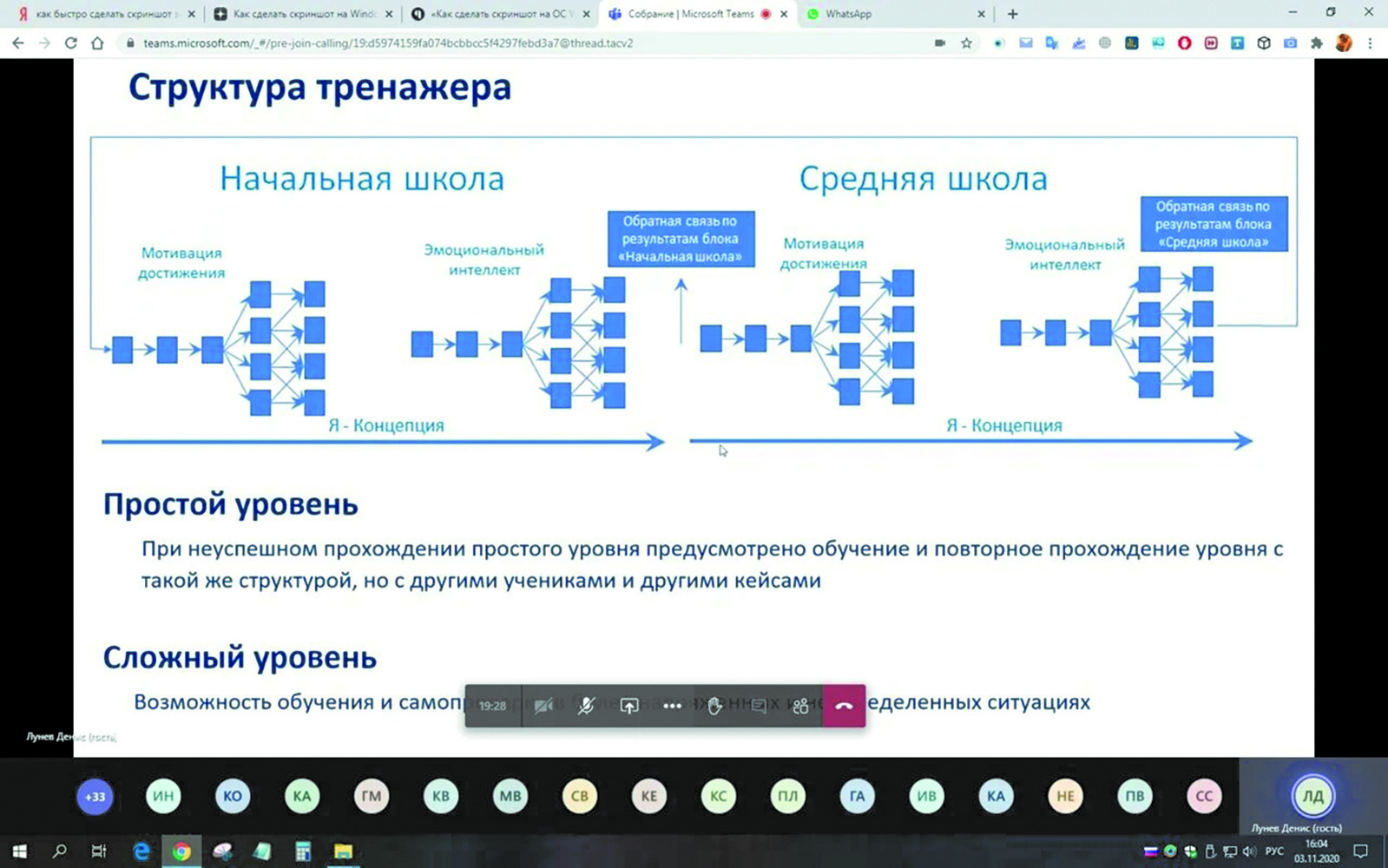Open the Google Translate extension
Image resolution: width=1388 pixels, height=868 pixels.
(1052, 43)
